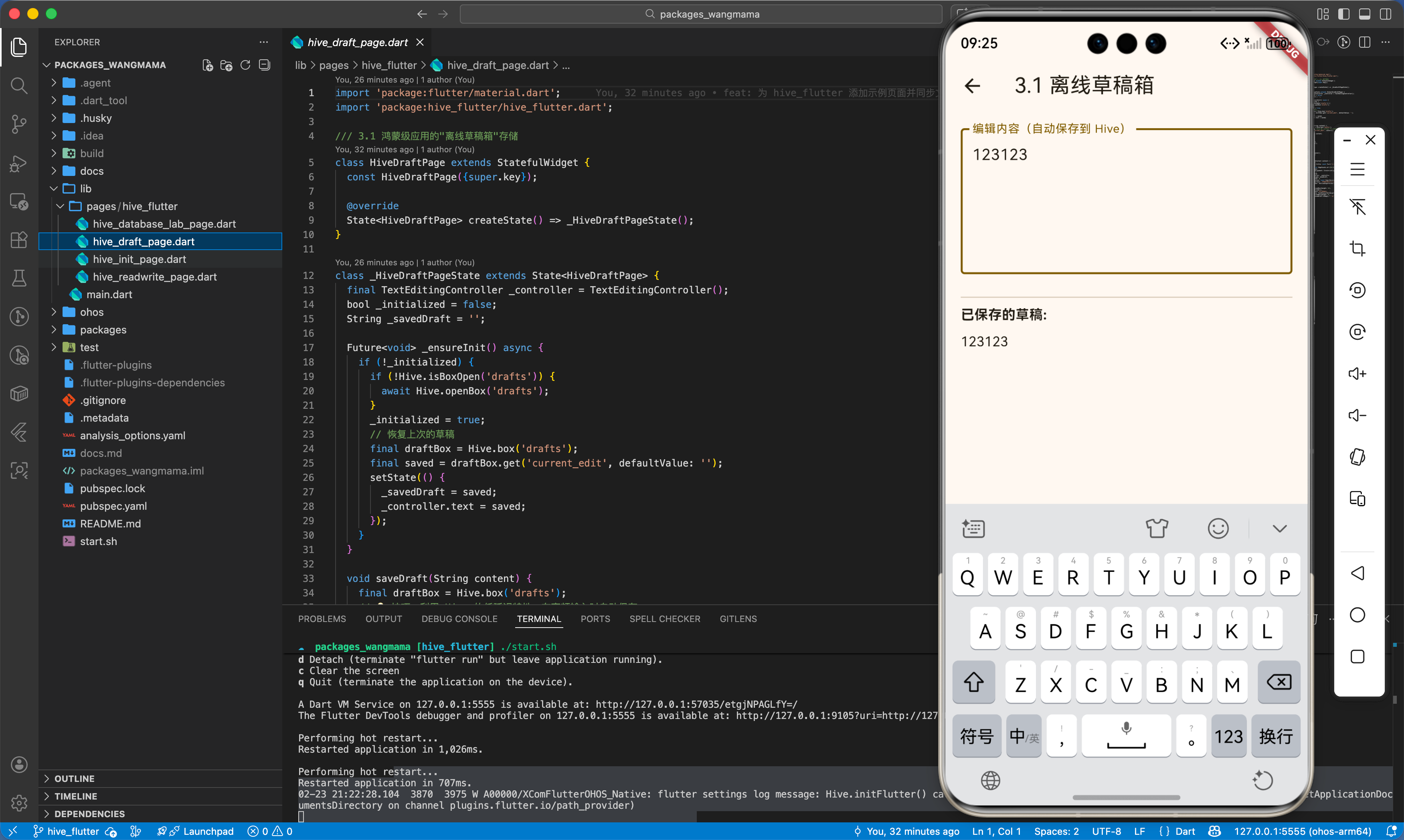
Task: Open Source Control view in activity bar
Action: tap(19, 124)
